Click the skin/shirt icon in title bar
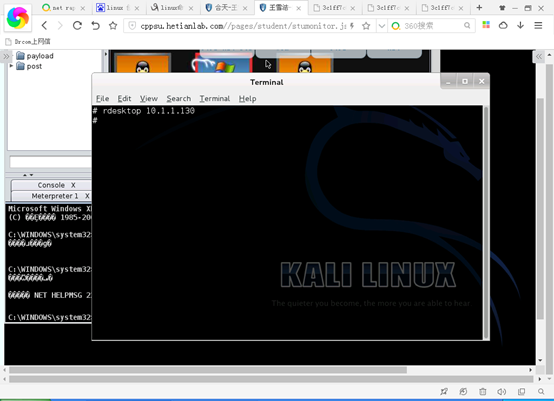The image size is (554, 401). pyautogui.click(x=502, y=8)
